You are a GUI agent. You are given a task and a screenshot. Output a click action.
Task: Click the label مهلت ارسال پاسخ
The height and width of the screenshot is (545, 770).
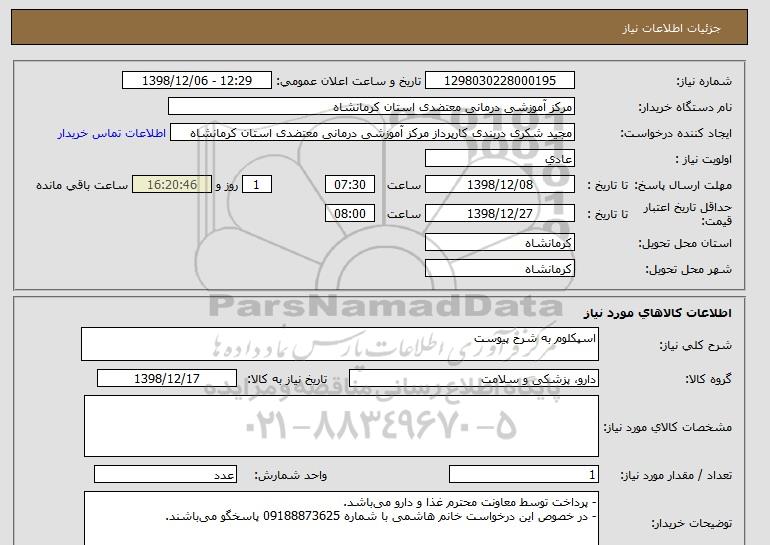pyautogui.click(x=683, y=186)
